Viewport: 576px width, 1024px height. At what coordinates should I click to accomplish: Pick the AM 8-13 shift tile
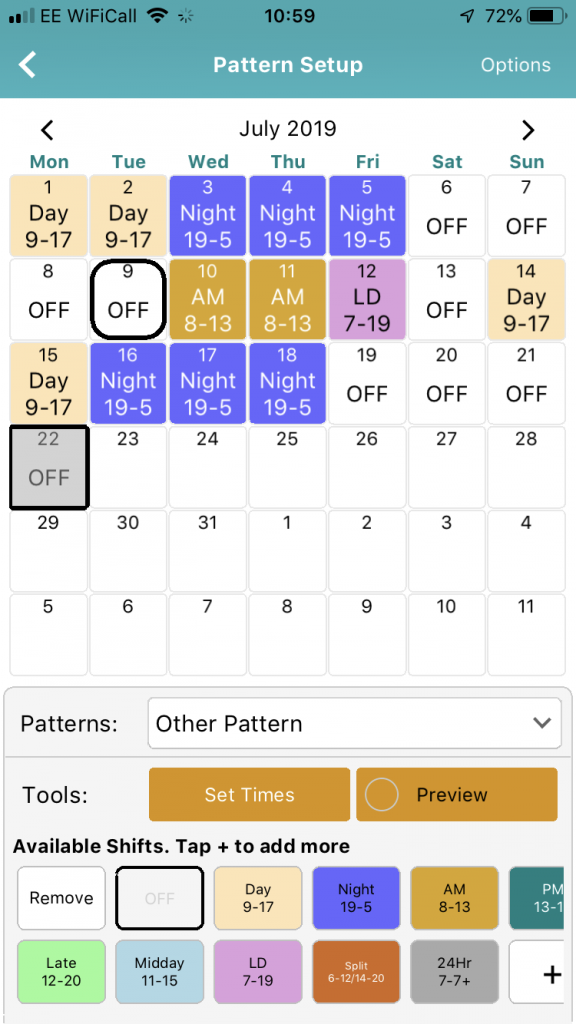click(454, 898)
